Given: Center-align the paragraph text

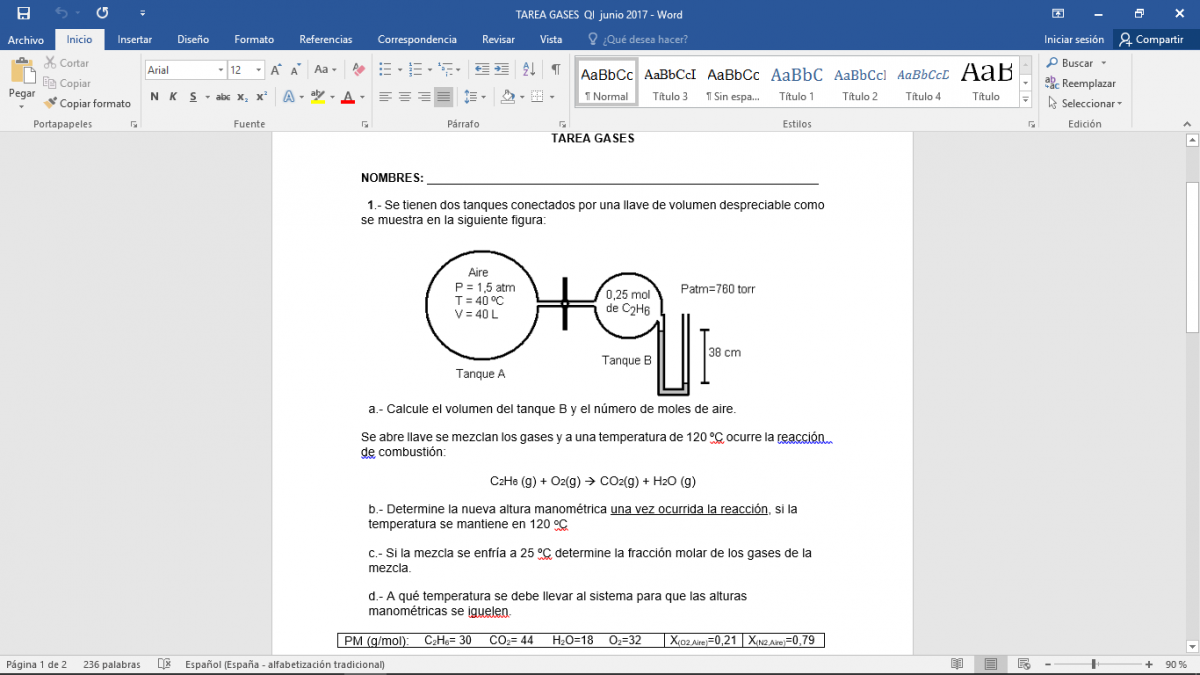Looking at the screenshot, I should click(x=404, y=97).
